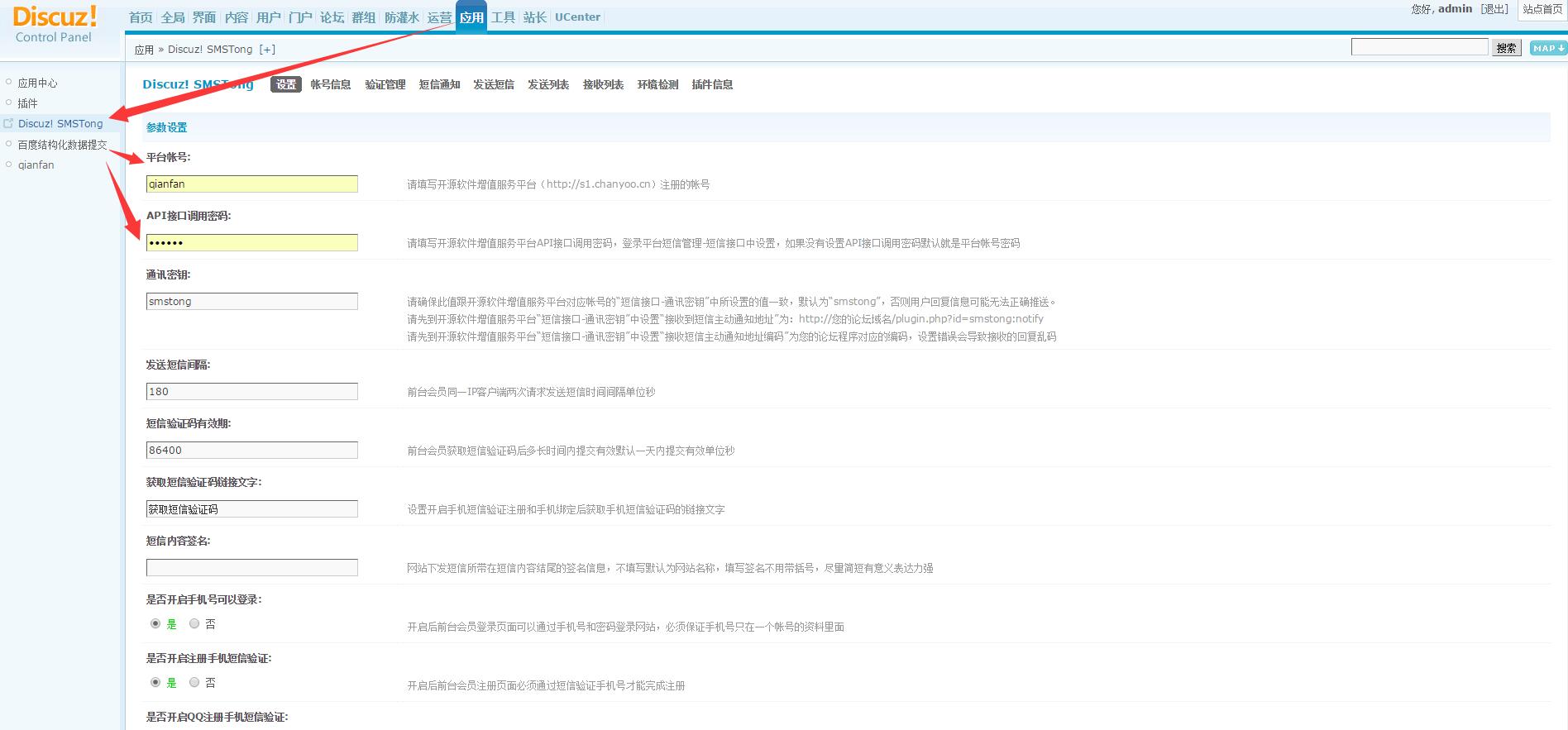1568x730 pixels.
Task: Open 用户 in the top menu
Action: 268,17
